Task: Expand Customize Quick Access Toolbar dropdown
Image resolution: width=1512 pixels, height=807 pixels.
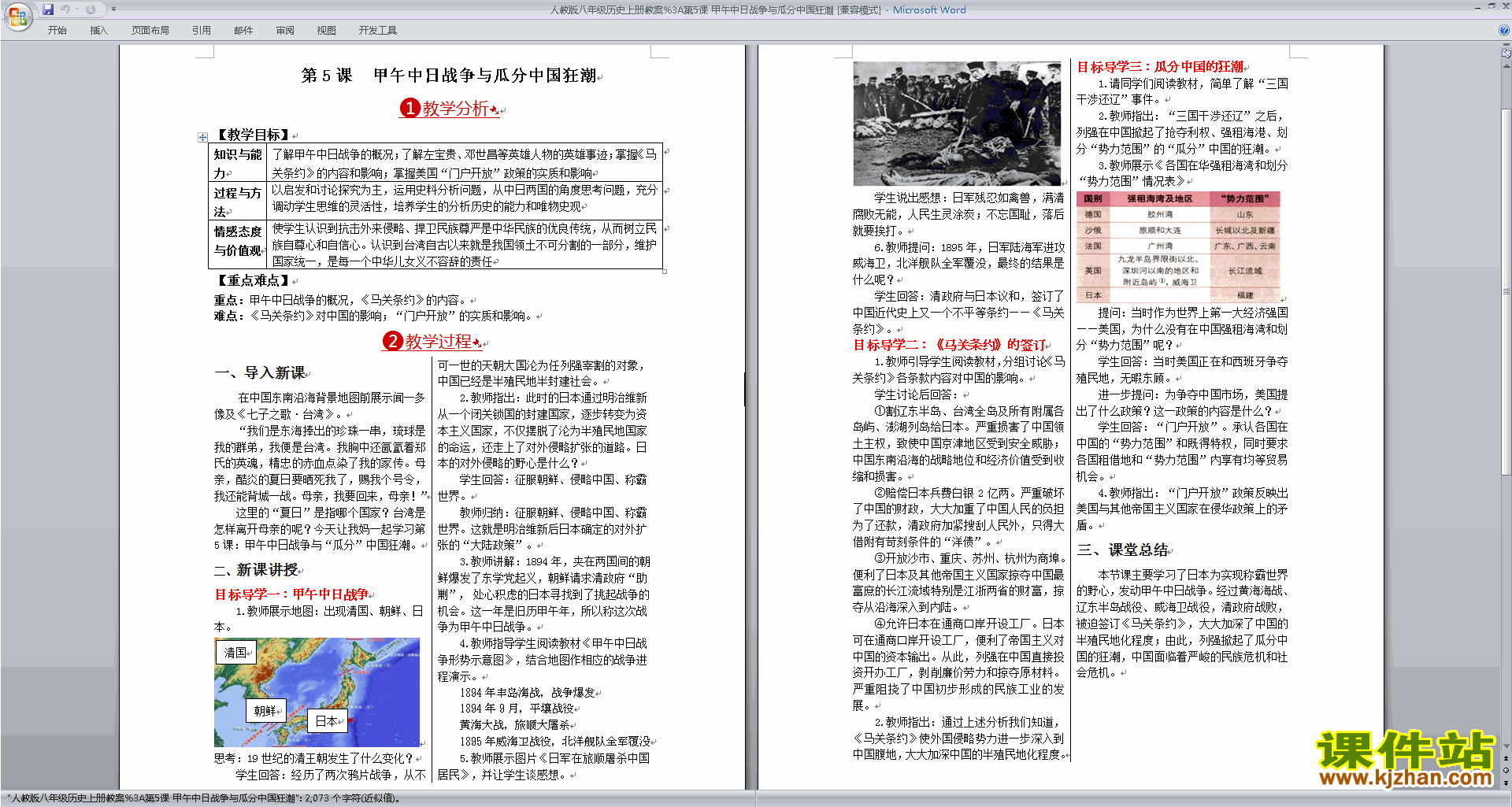Action: click(x=113, y=9)
